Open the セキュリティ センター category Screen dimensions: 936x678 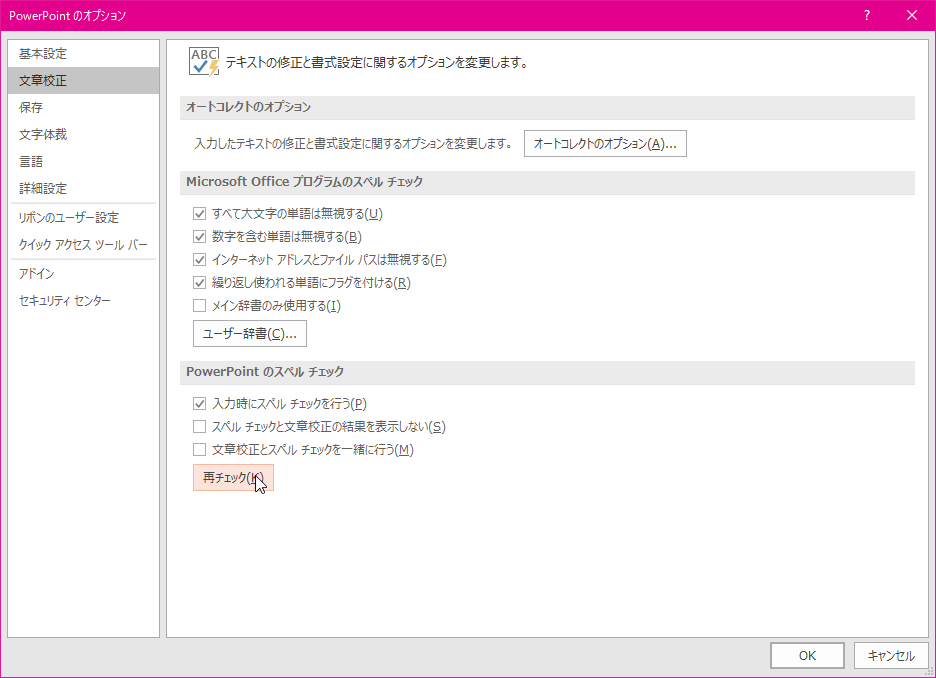(84, 301)
